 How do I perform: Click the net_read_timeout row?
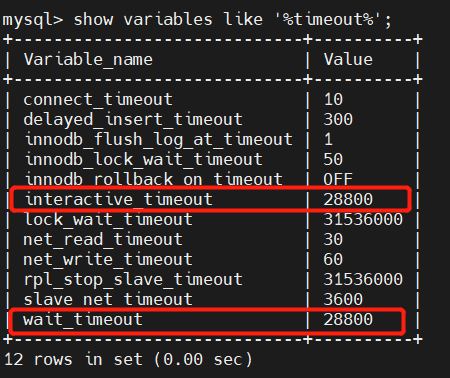[x=213, y=240]
